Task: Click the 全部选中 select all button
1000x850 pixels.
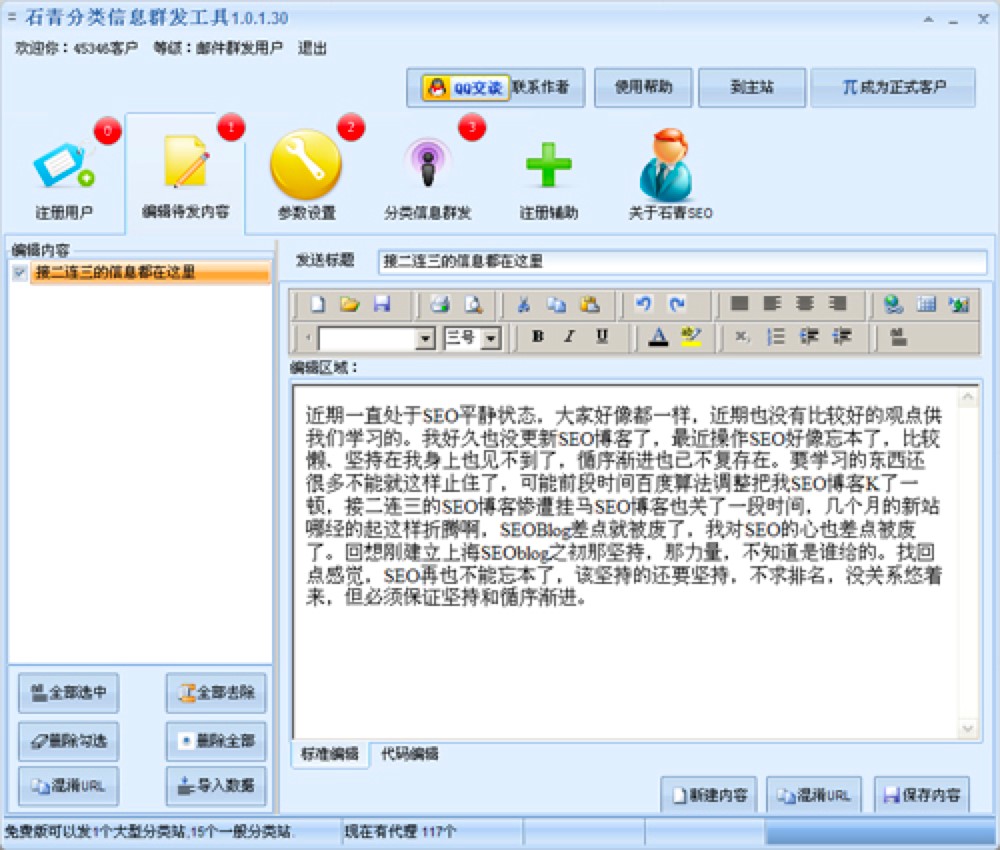Action: point(68,692)
